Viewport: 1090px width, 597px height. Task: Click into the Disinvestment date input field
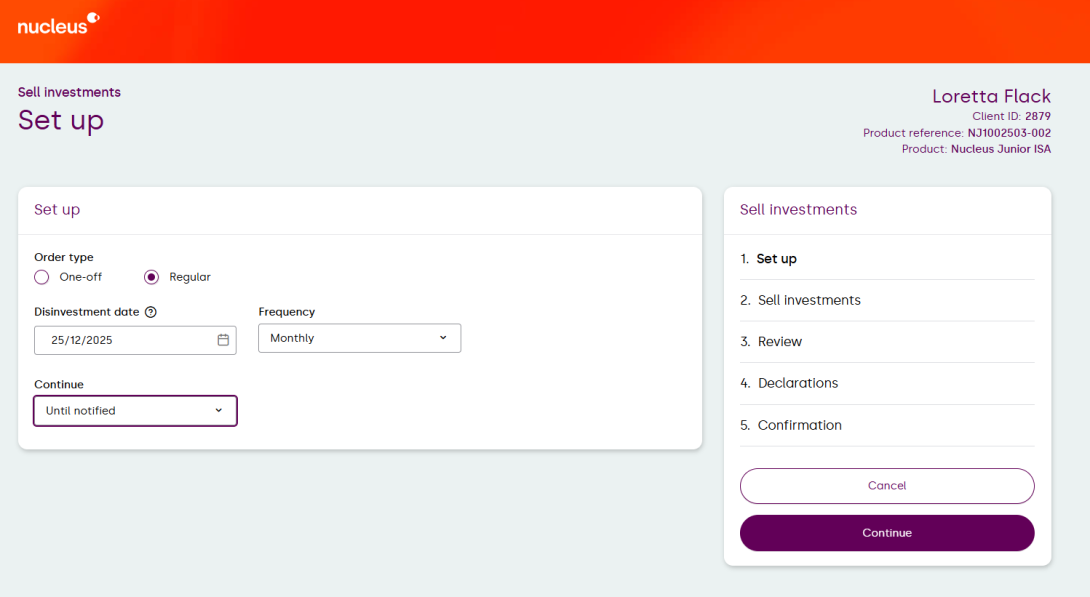point(120,340)
